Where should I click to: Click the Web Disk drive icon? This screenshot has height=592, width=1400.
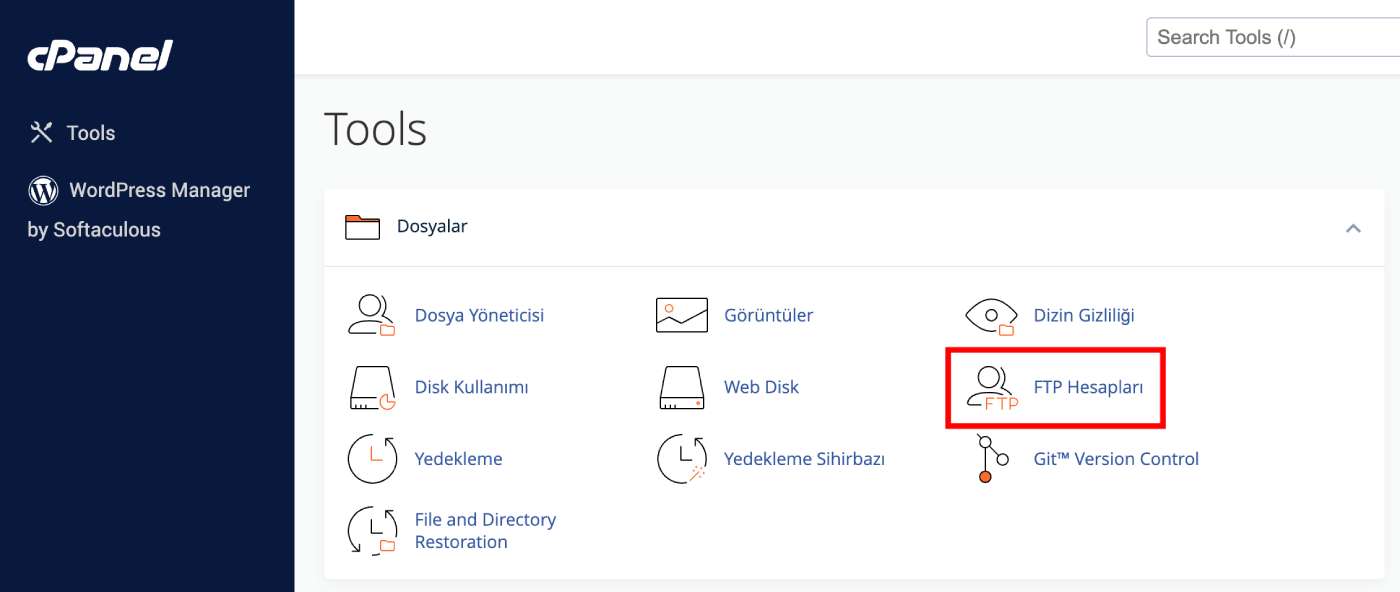[682, 387]
